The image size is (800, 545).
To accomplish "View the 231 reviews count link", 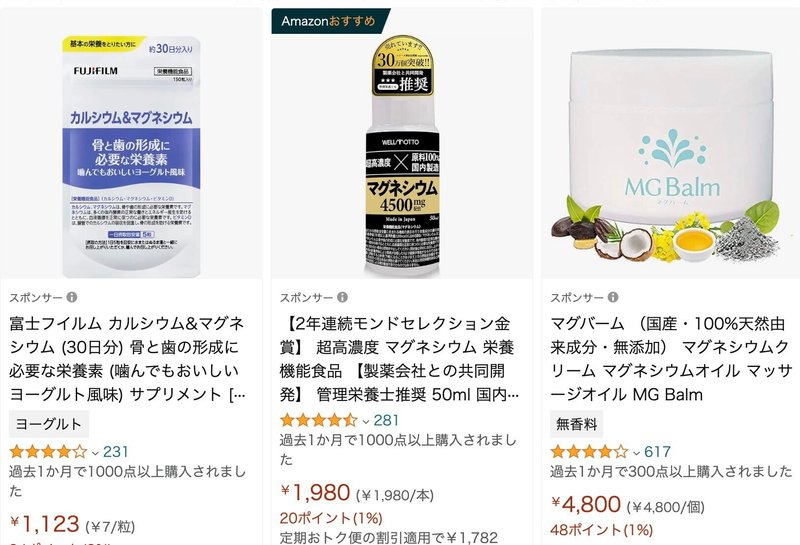I will click(116, 452).
